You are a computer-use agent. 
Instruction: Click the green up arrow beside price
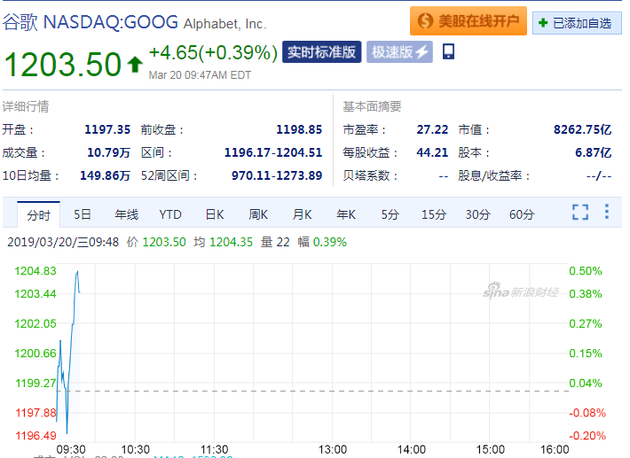click(135, 64)
